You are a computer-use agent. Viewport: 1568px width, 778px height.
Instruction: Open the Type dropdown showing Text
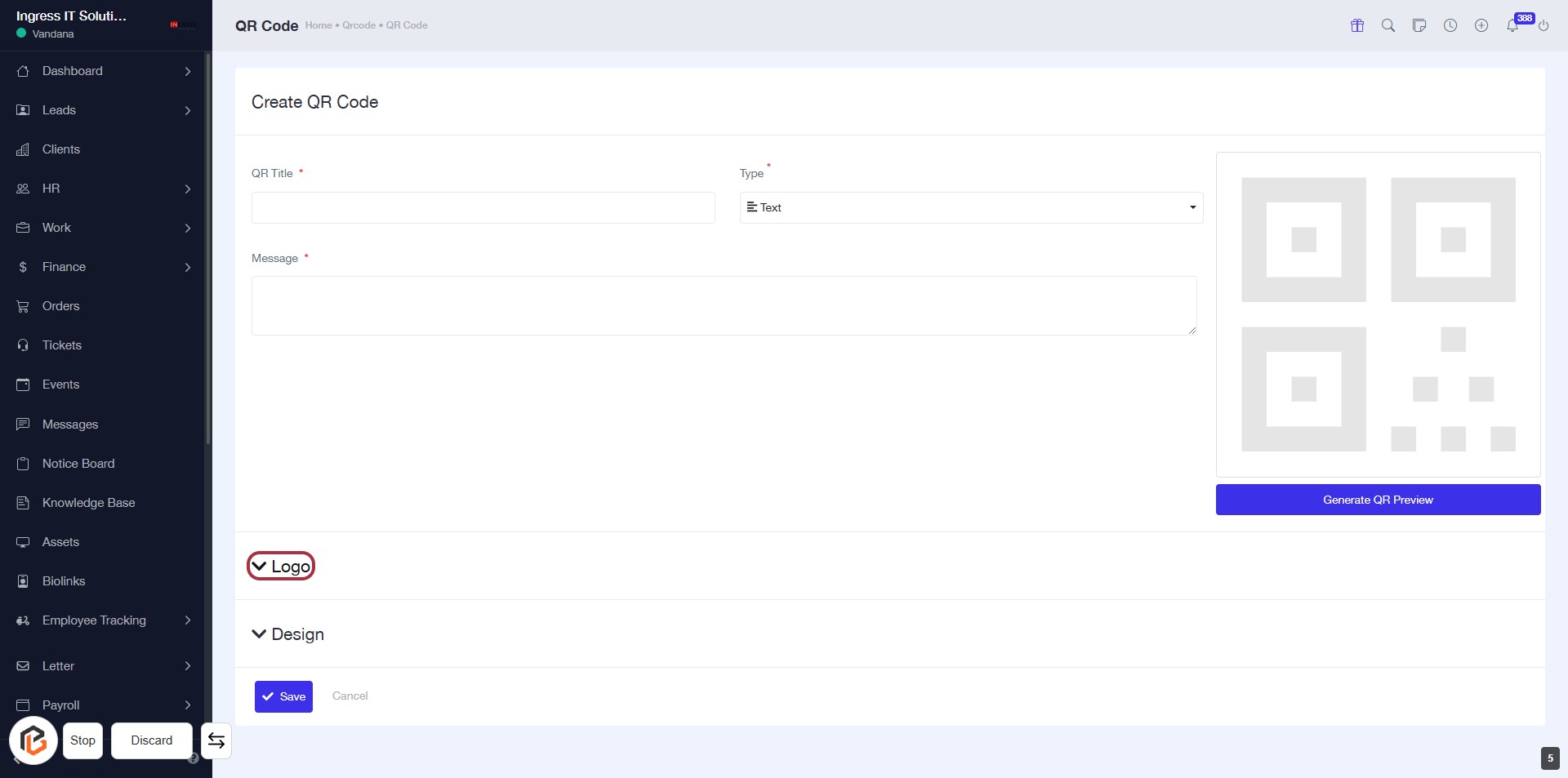pyautogui.click(x=970, y=207)
